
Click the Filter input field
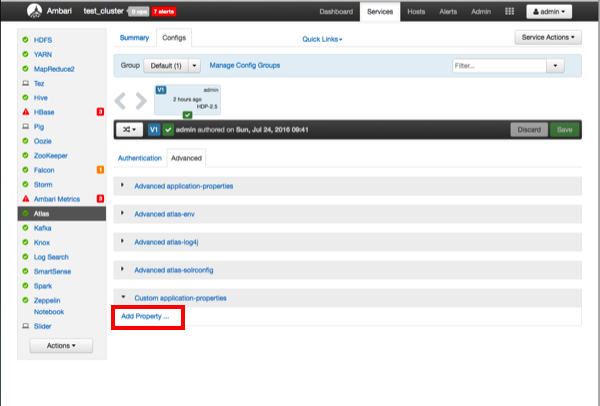498,65
